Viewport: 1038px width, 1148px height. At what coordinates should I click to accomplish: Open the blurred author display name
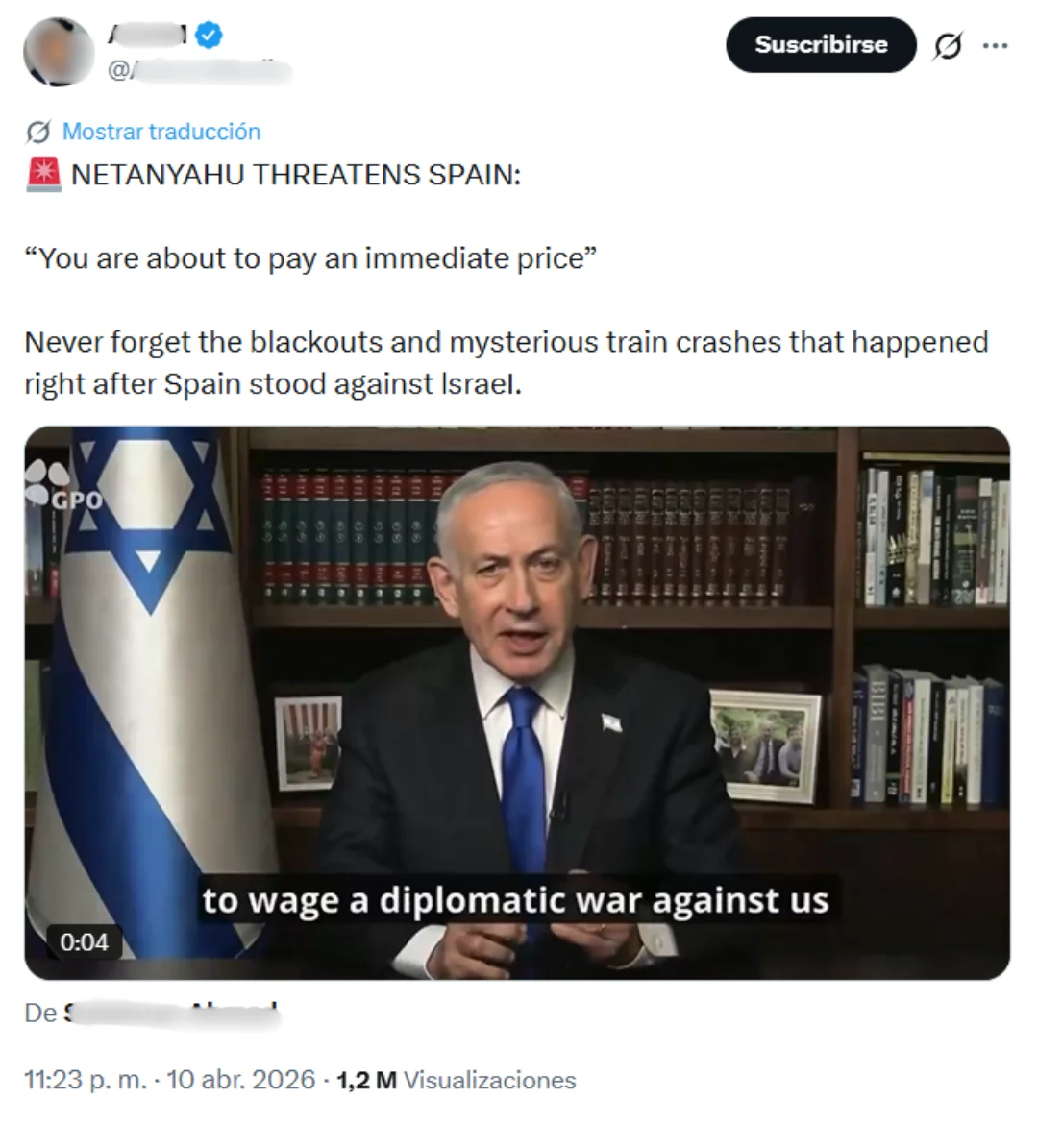coord(148,35)
